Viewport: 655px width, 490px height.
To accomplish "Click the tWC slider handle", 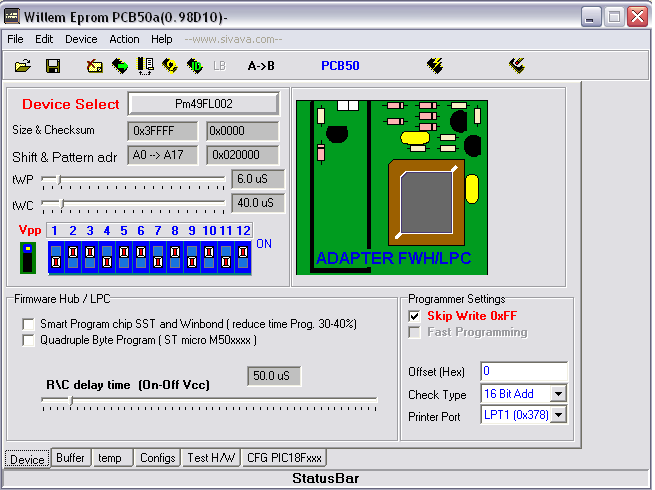I will 62,204.
